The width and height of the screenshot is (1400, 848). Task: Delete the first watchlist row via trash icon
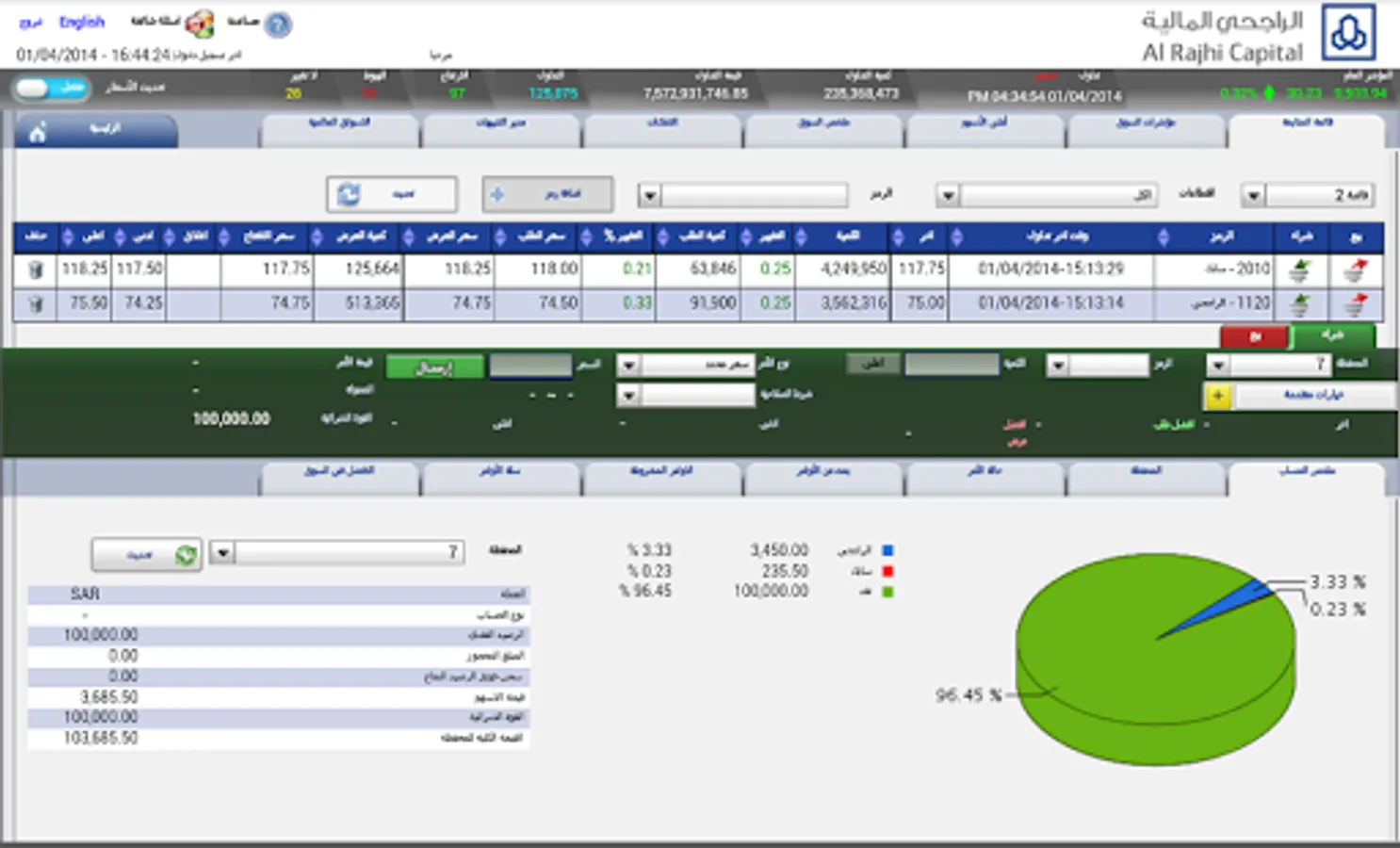[35, 270]
